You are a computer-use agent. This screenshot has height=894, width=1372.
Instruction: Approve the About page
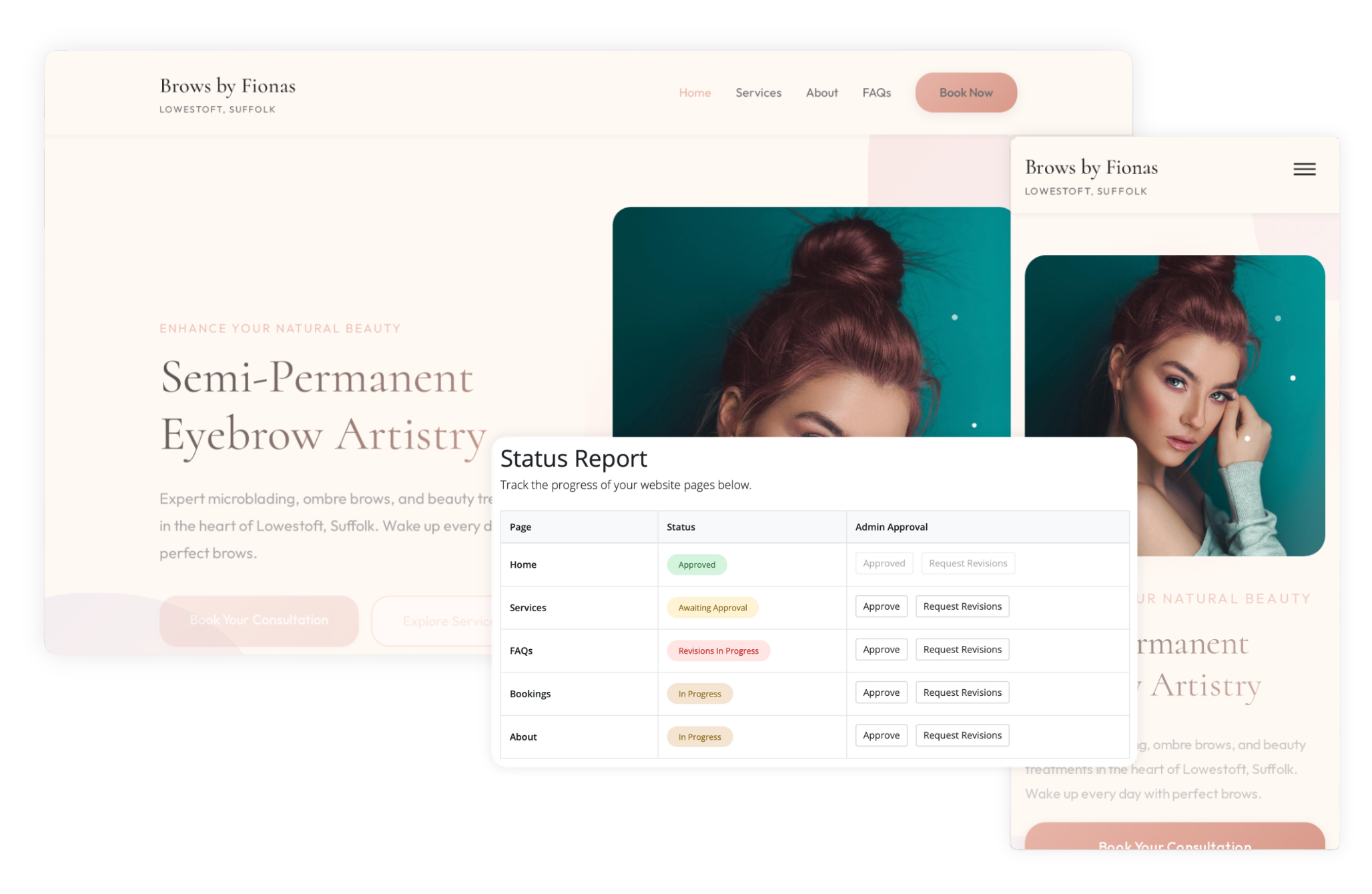[x=881, y=735]
